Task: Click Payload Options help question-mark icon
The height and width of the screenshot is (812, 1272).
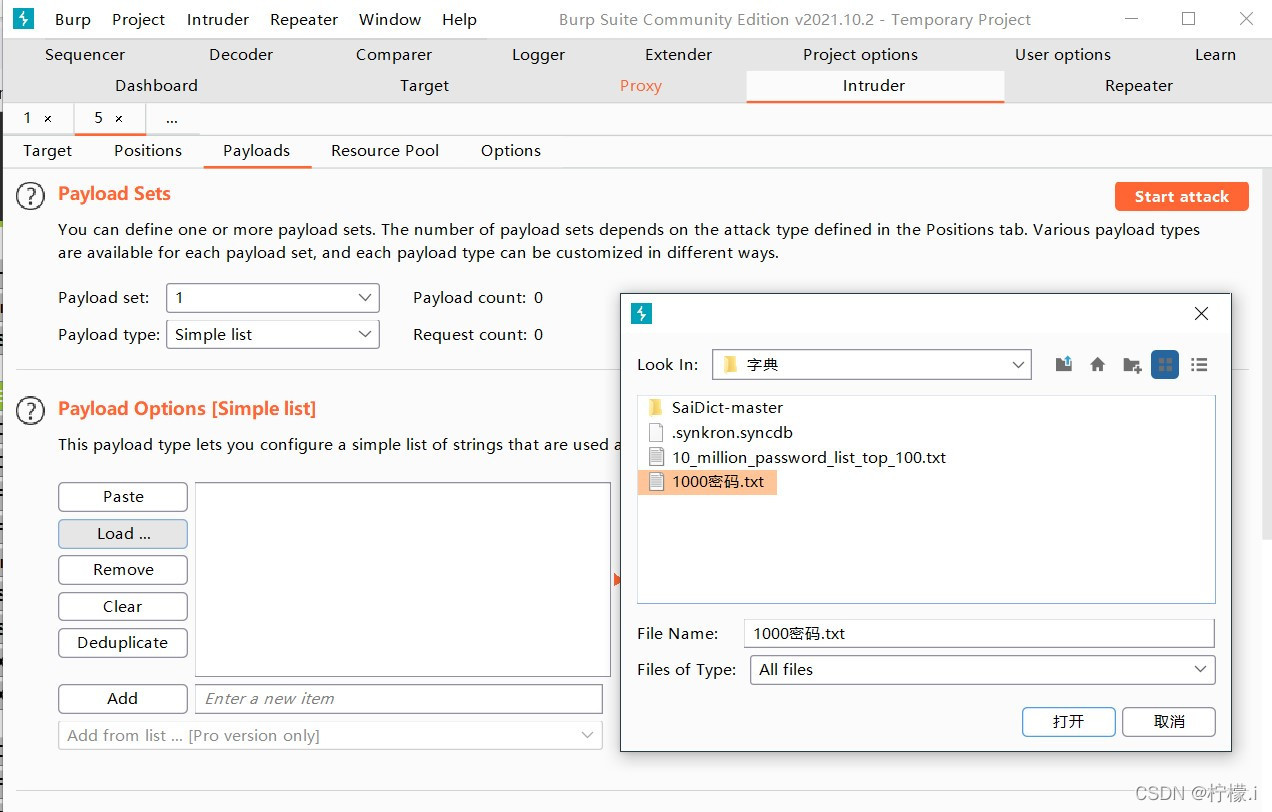Action: pos(31,410)
